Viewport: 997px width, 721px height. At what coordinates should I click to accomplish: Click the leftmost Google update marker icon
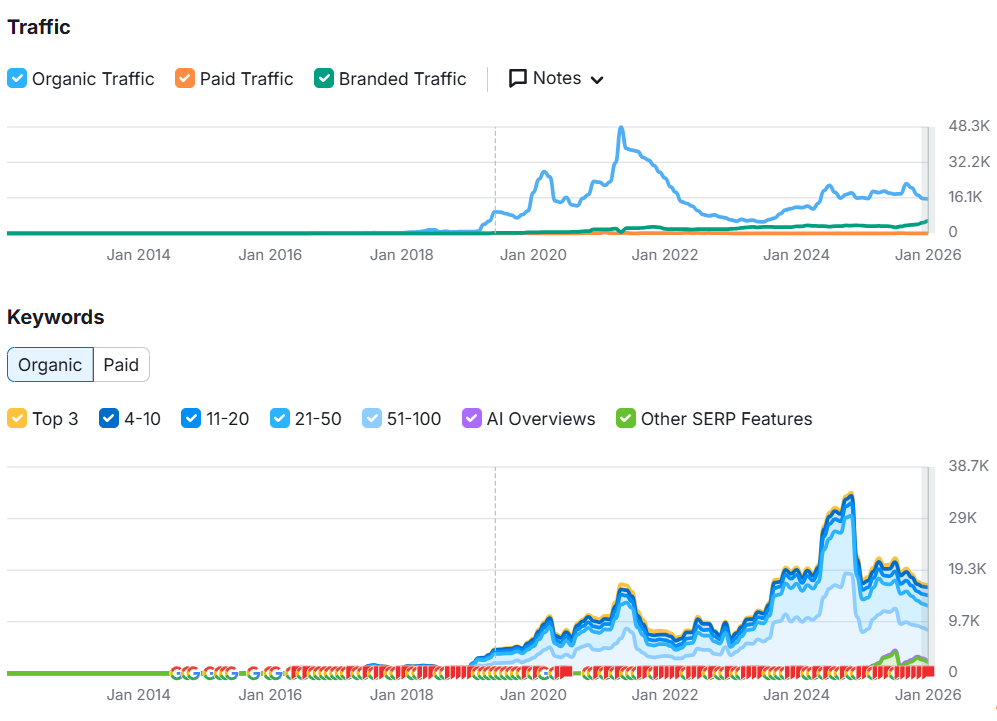coord(177,673)
